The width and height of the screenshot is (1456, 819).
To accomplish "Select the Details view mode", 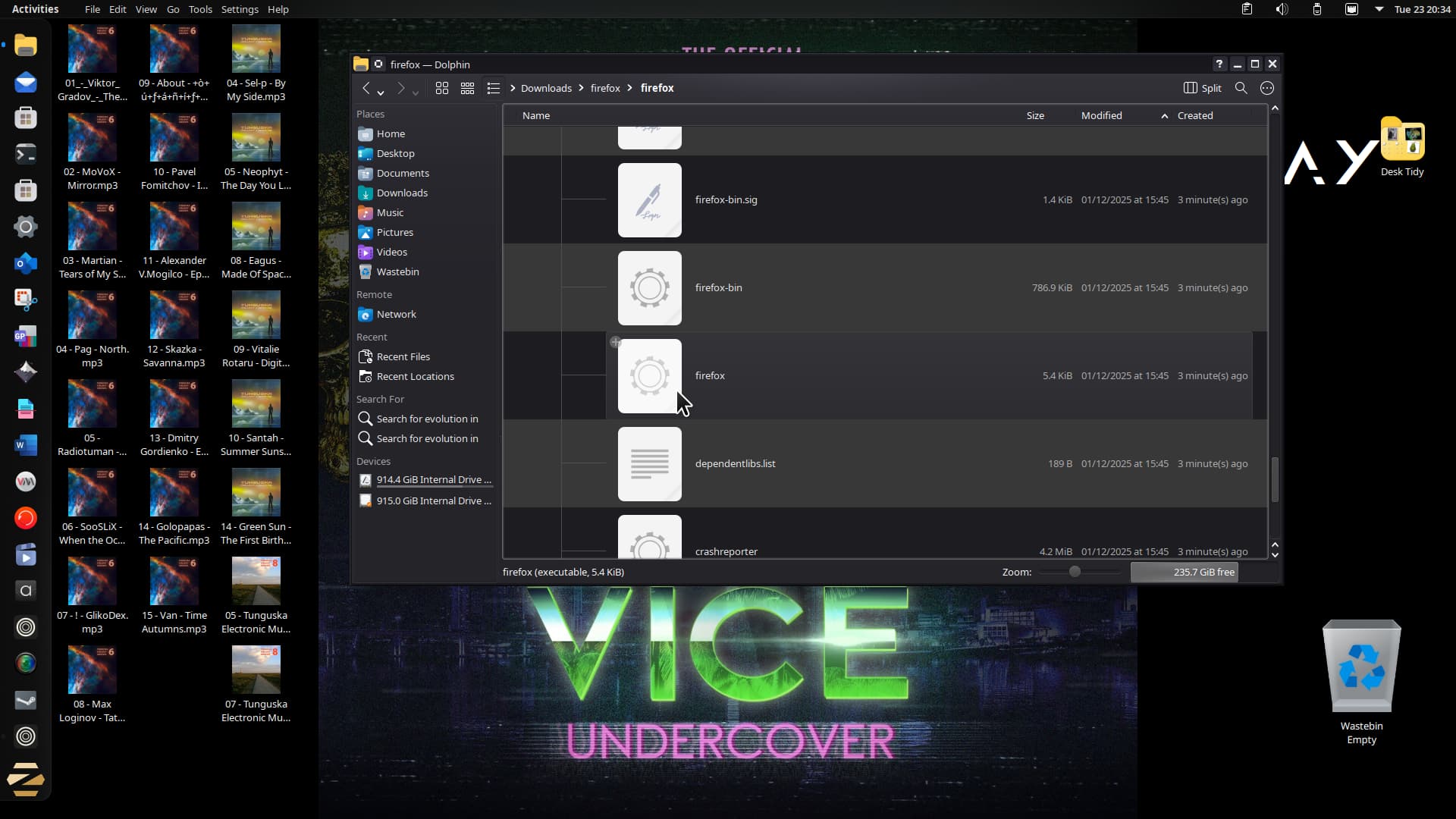I will coord(494,88).
